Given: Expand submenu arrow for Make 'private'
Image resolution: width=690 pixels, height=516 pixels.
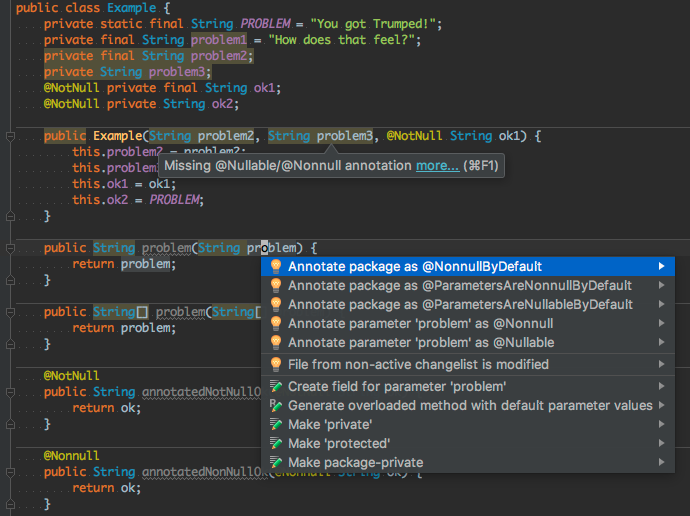Looking at the screenshot, I should tap(661, 424).
